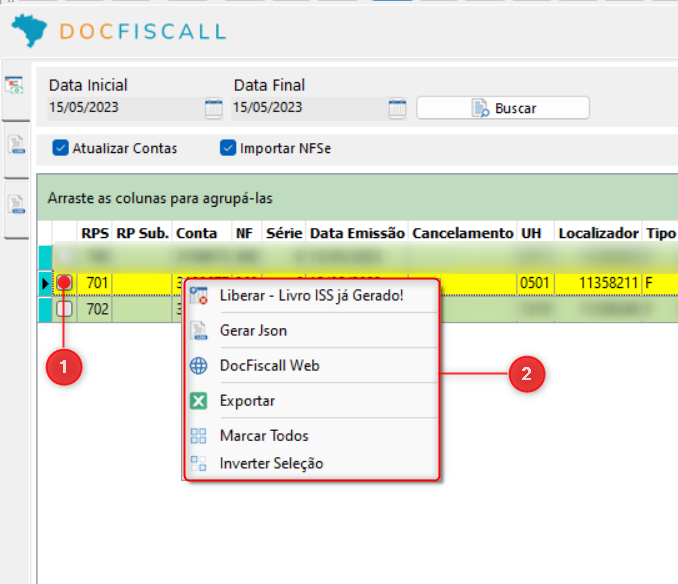Select RPS cell 701
The width and height of the screenshot is (678, 584).
(x=95, y=283)
